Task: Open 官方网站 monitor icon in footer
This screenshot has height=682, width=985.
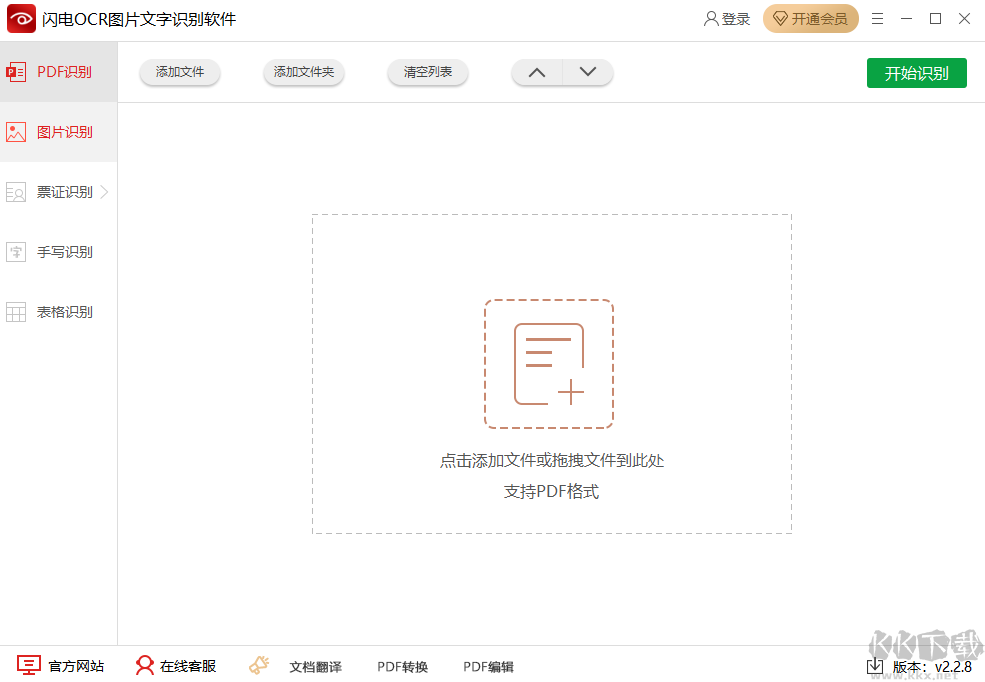Action: 29,666
